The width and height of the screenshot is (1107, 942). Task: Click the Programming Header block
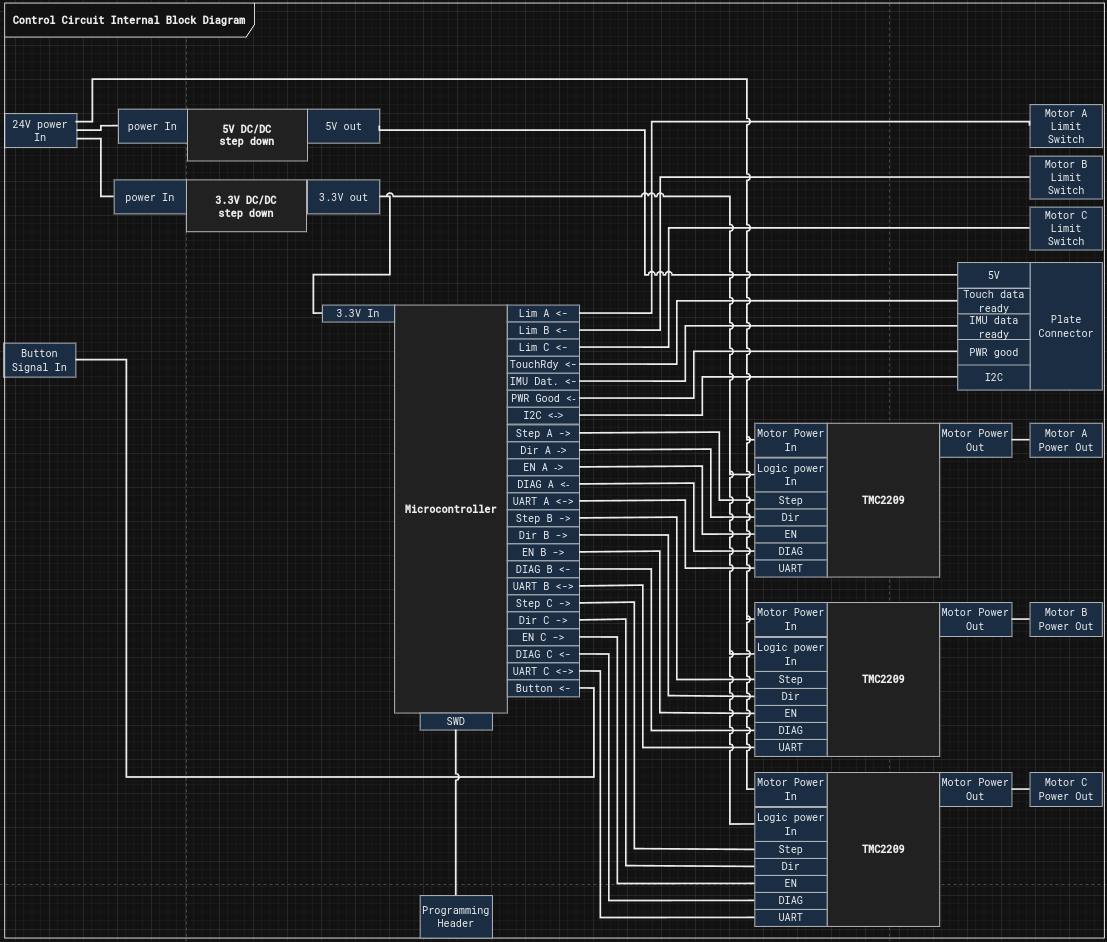(455, 916)
